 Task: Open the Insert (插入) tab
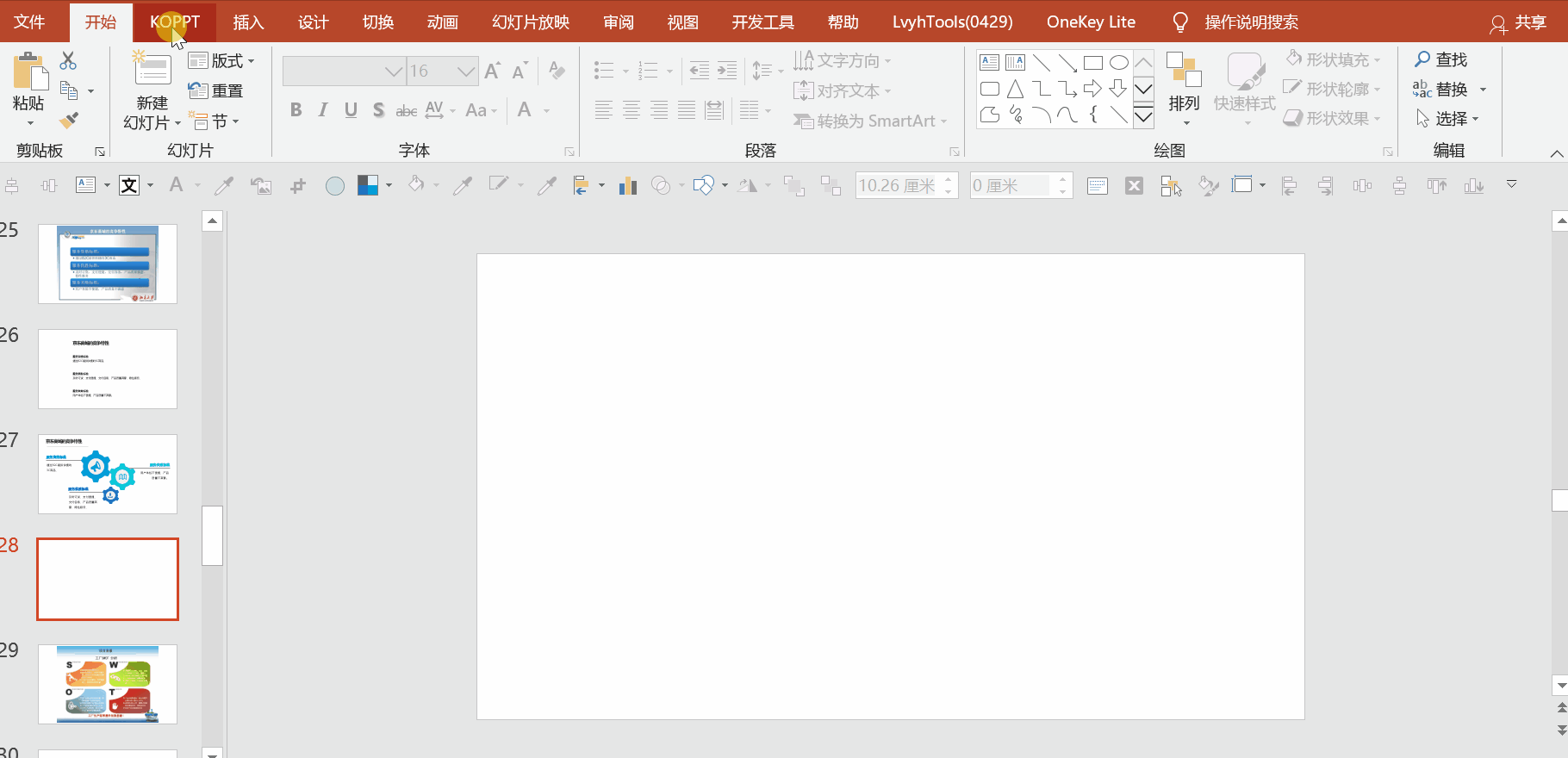[x=248, y=22]
